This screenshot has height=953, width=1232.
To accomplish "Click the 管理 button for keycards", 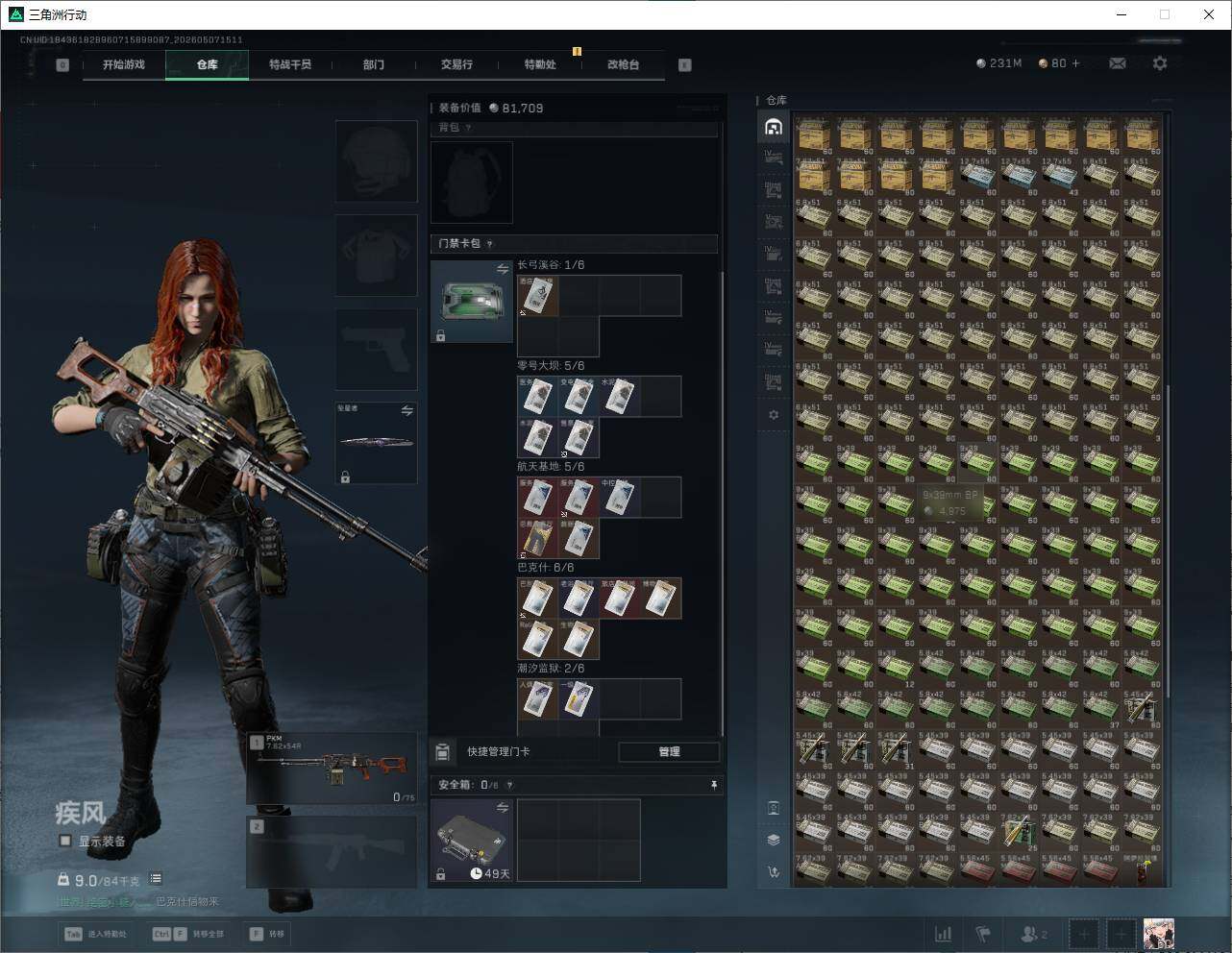I will (x=669, y=751).
